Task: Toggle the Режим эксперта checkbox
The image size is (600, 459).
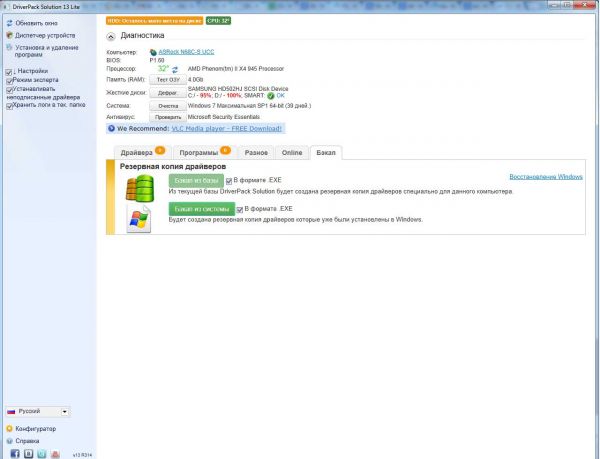Action: click(9, 81)
